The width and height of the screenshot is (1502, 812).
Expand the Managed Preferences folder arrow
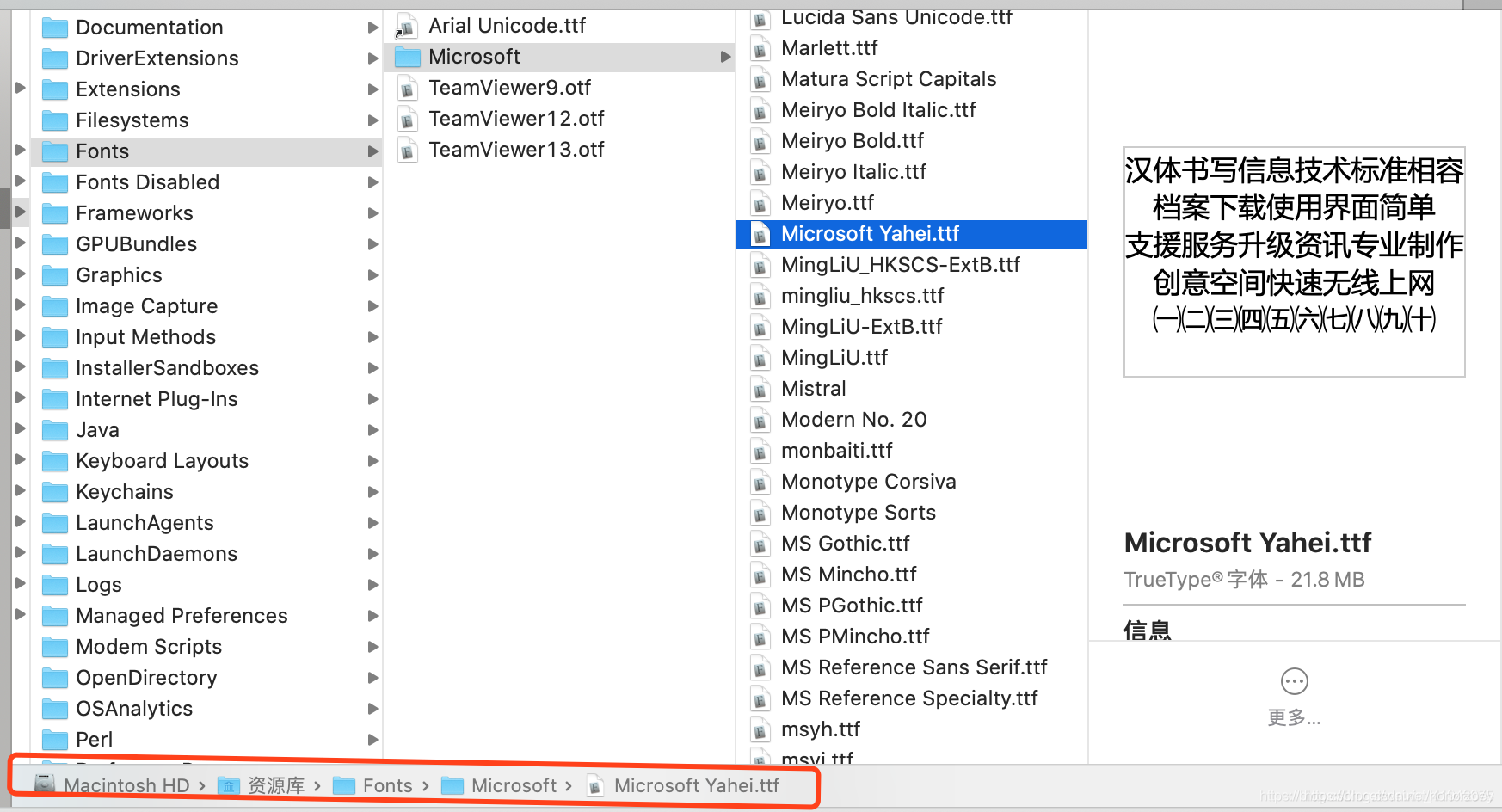coord(373,616)
